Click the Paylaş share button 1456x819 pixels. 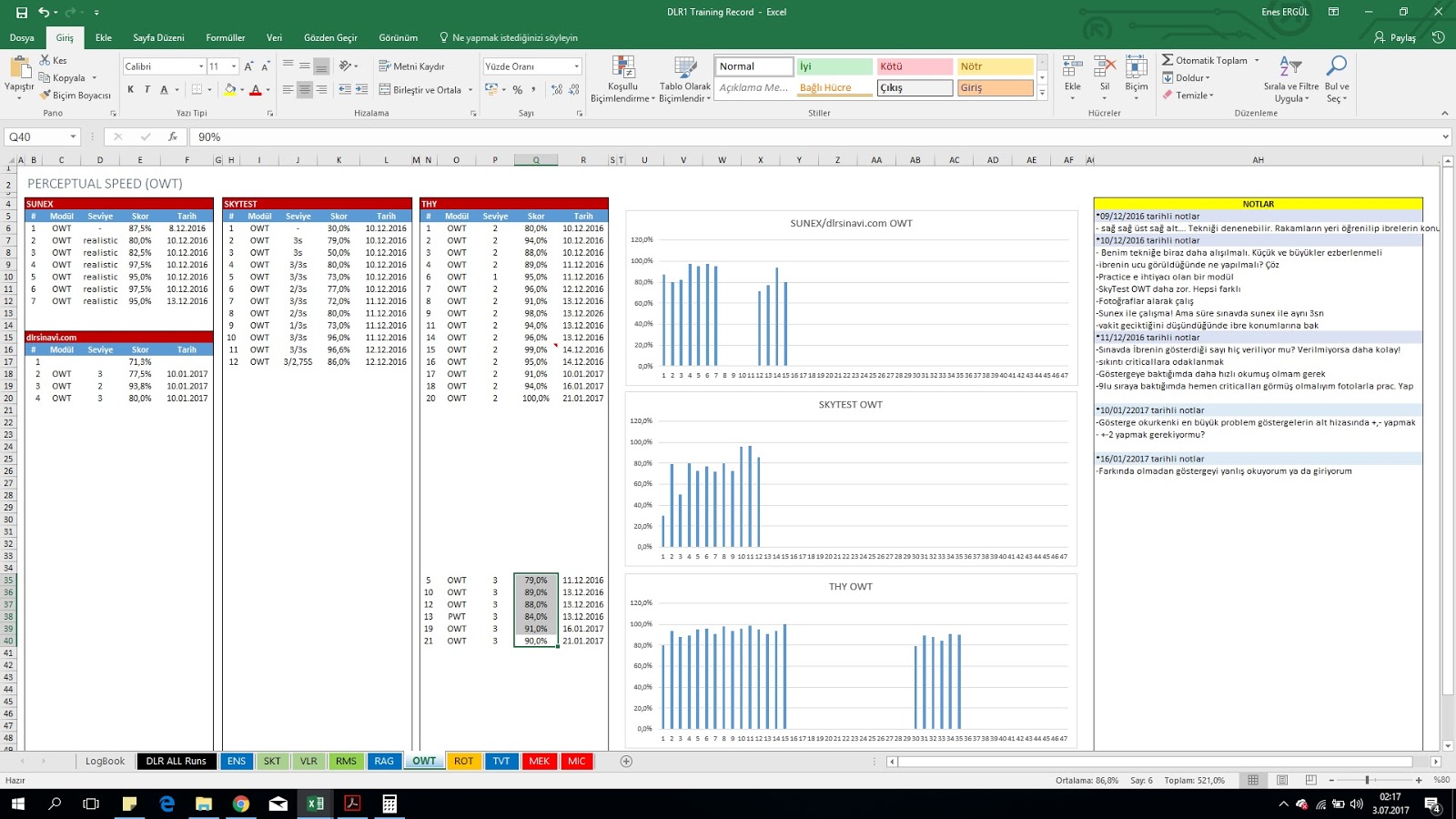[1395, 37]
